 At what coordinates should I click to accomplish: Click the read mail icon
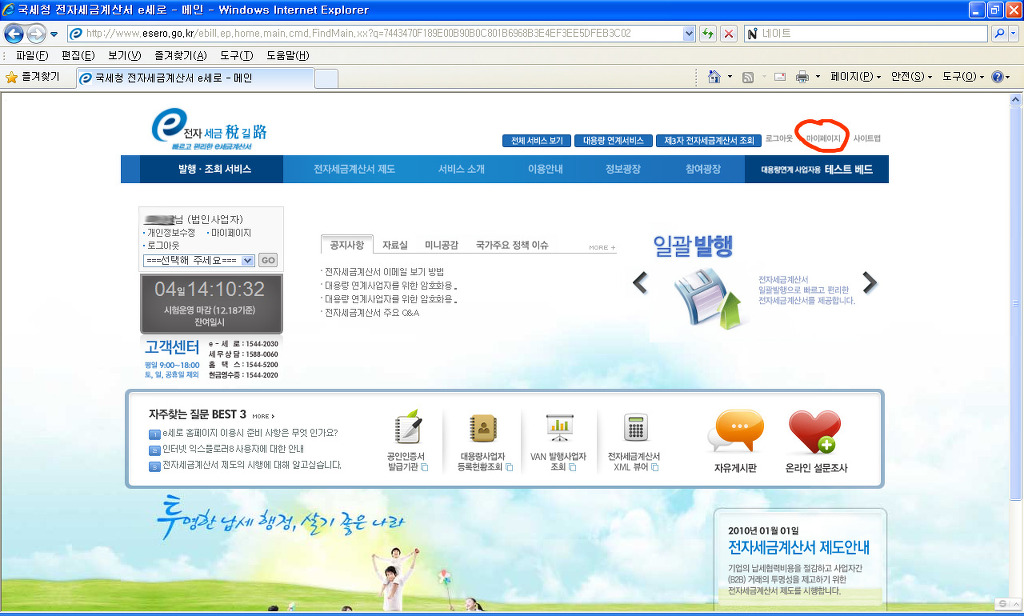point(780,77)
